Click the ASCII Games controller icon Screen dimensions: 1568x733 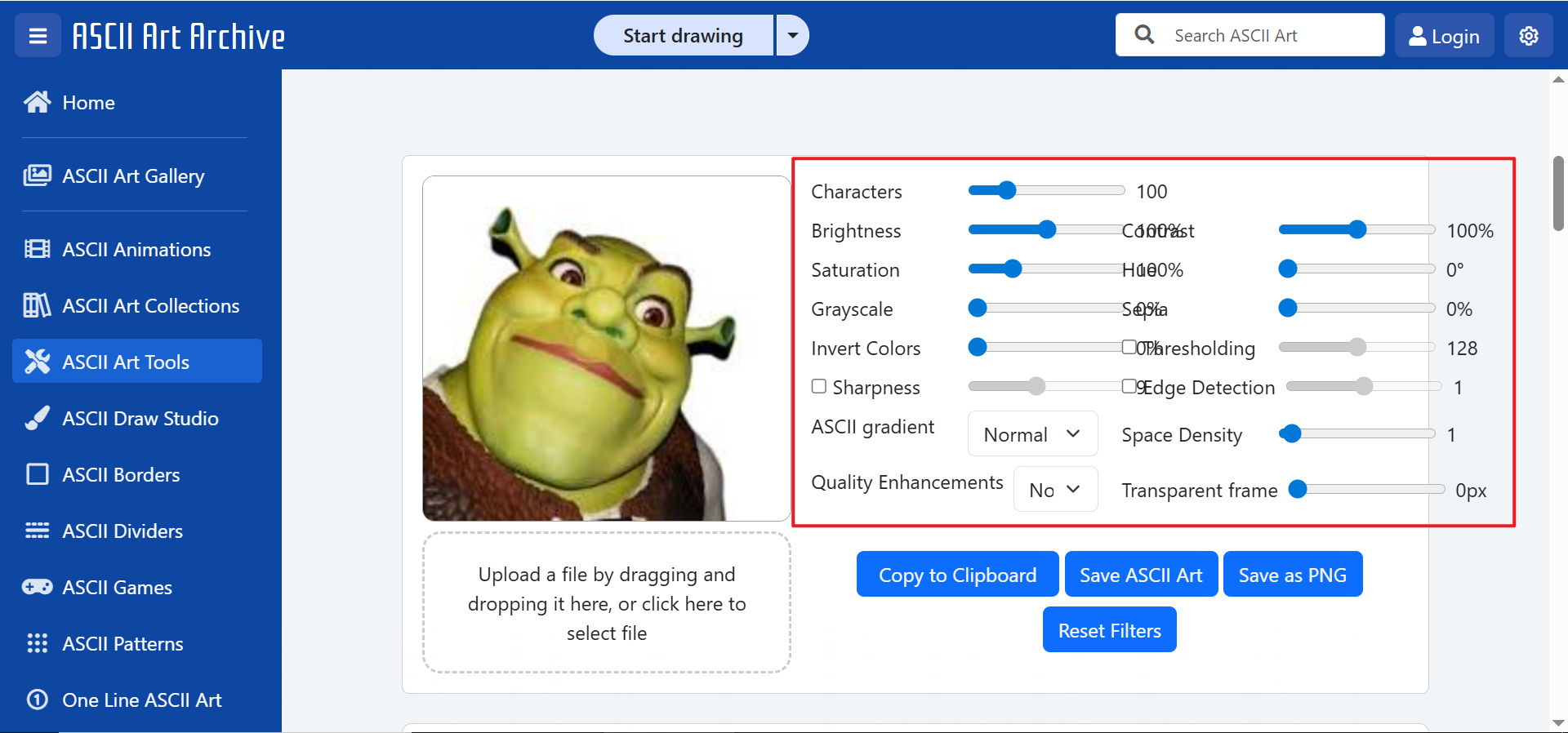pos(38,587)
